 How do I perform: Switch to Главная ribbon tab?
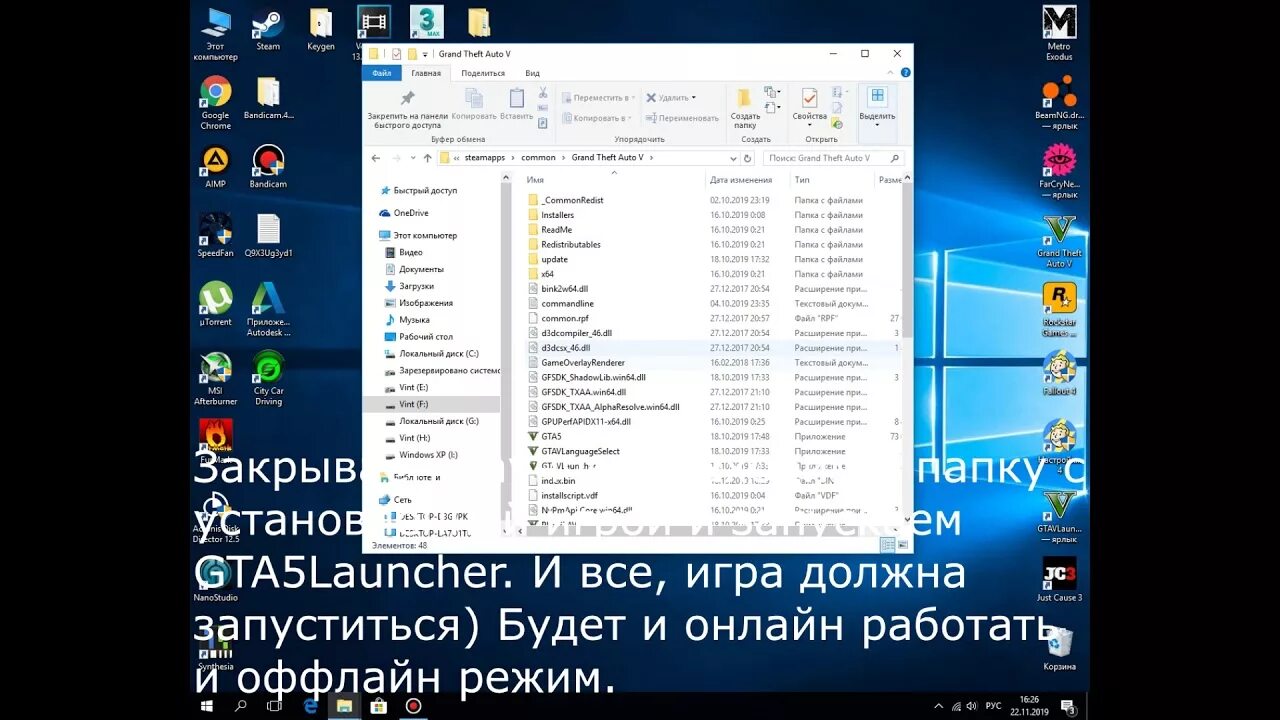pos(426,73)
